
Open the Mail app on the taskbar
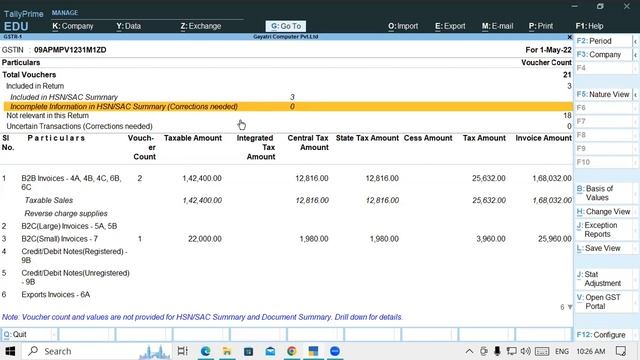click(270, 351)
